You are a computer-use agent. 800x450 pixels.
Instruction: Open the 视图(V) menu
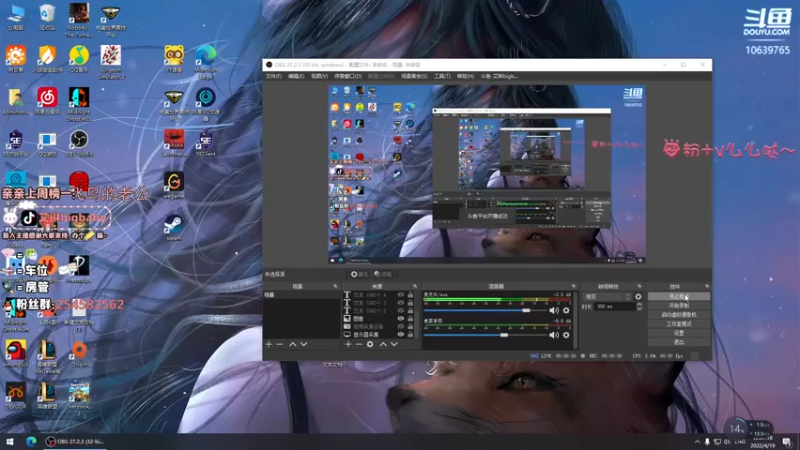pos(319,76)
